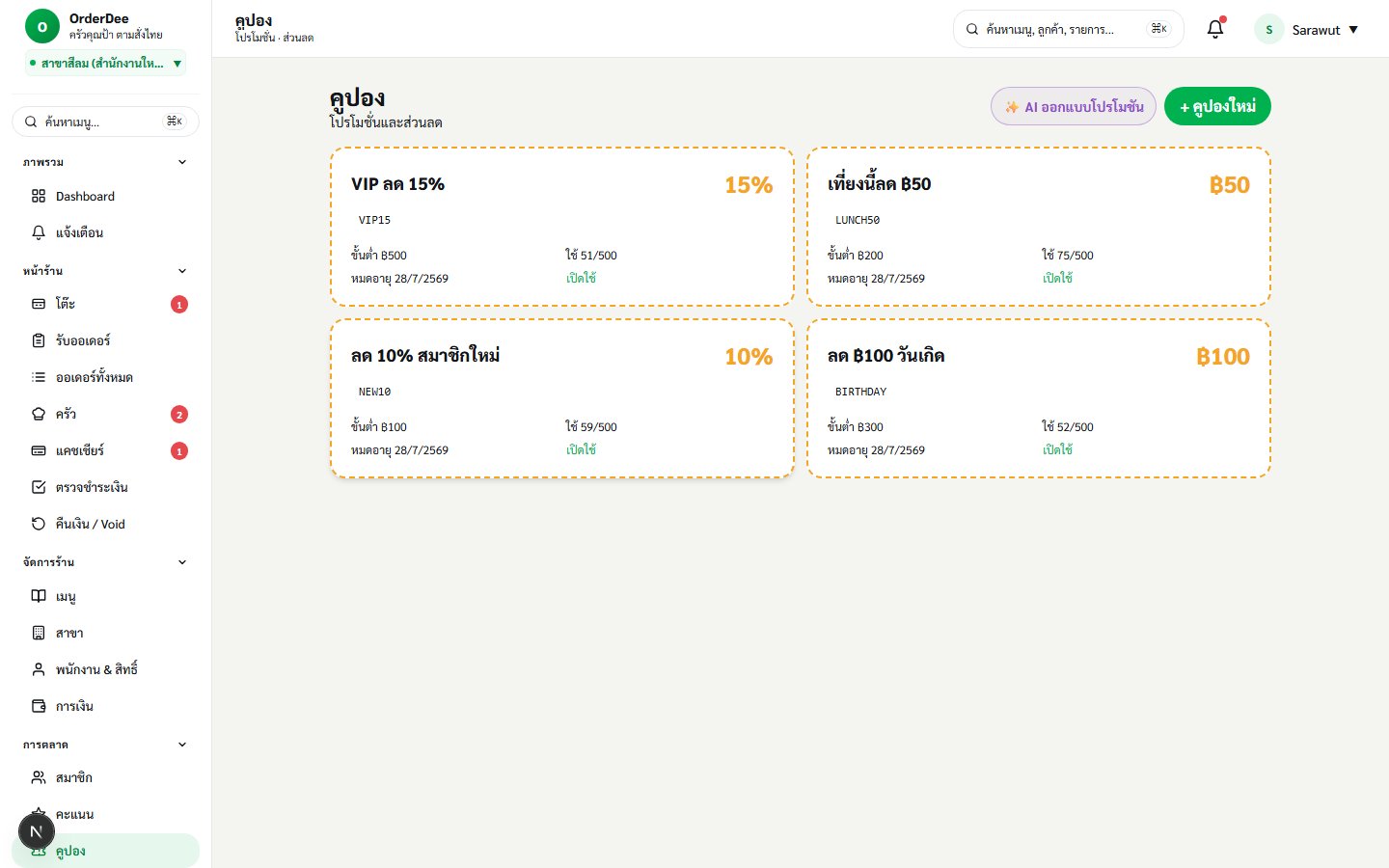
Task: Click bell icon beside แจ้งเตือน in sidebar
Action: tap(39, 232)
